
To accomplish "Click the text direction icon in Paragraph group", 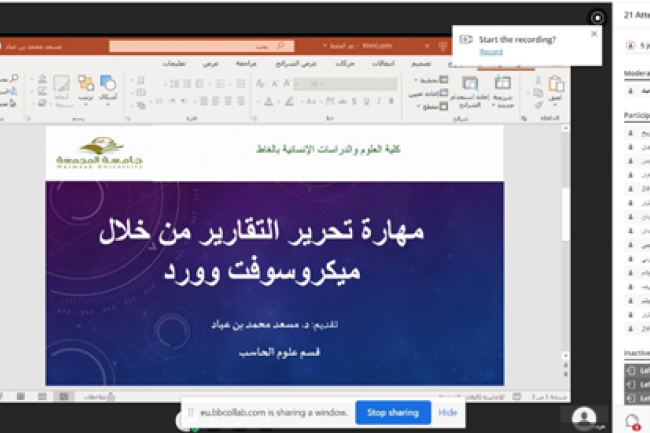I will click(x=141, y=80).
